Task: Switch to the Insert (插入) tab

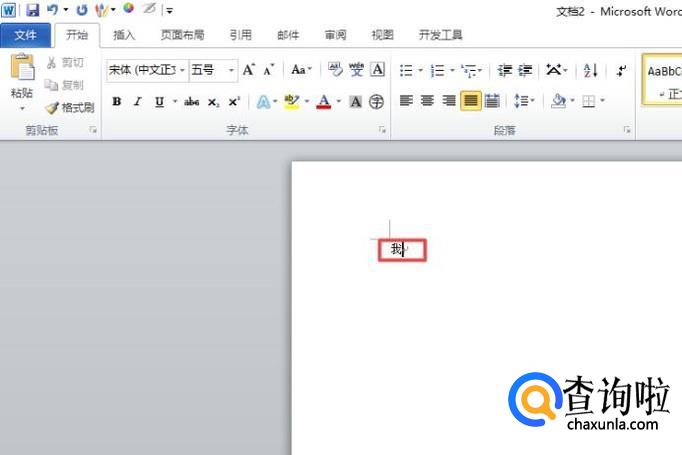Action: pos(125,35)
